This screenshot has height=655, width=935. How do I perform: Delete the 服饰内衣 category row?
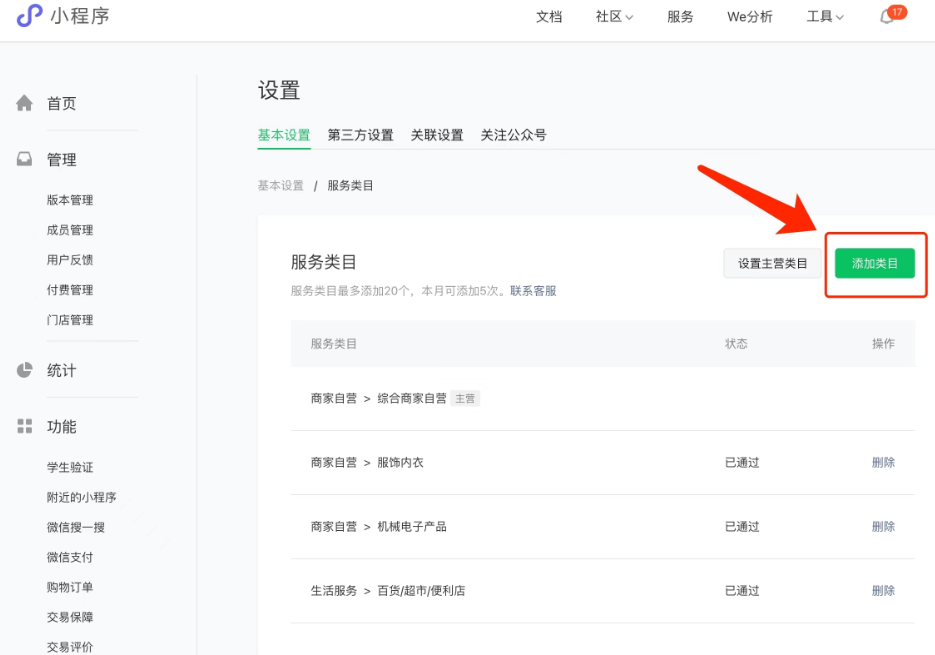point(883,462)
